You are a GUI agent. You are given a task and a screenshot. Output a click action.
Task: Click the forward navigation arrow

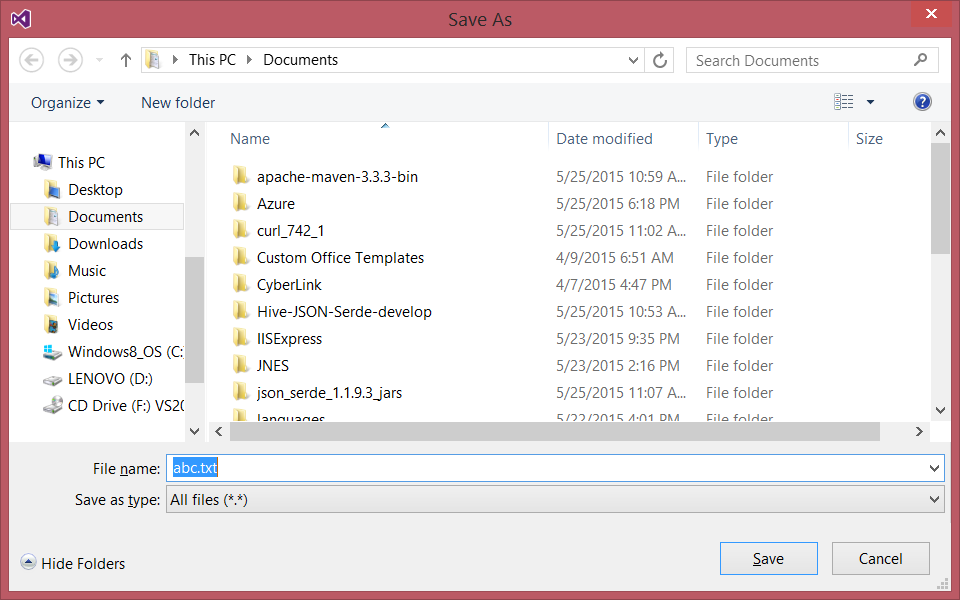[70, 60]
